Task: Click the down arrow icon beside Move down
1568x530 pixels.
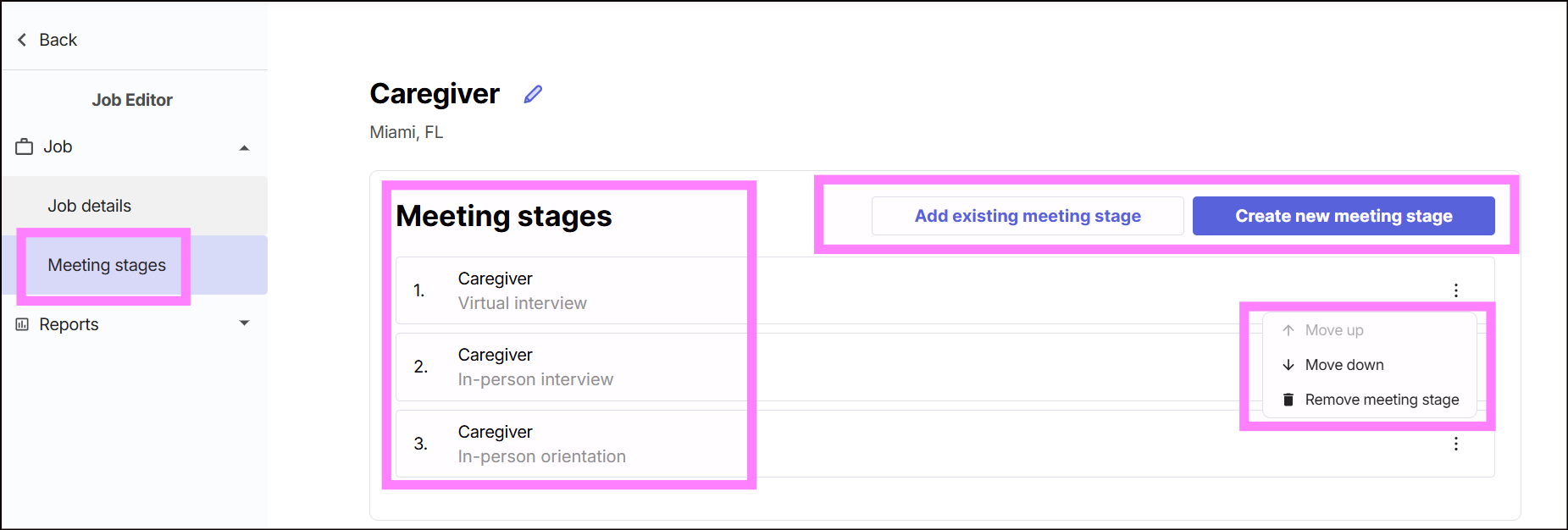Action: click(x=1288, y=365)
